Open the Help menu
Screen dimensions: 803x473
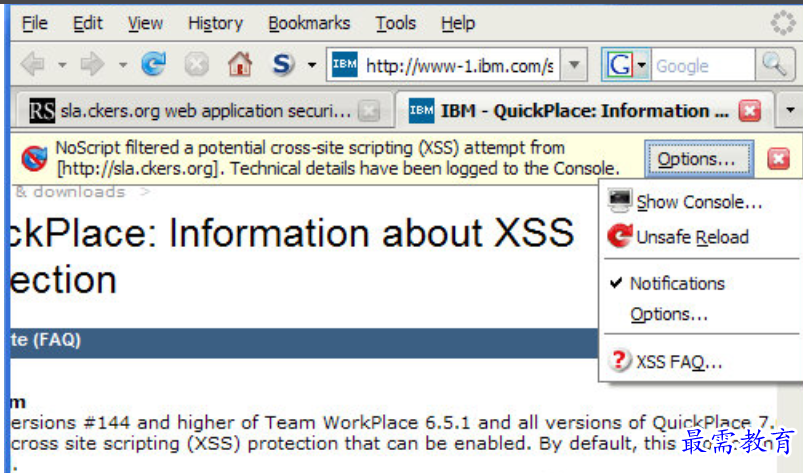coord(458,23)
